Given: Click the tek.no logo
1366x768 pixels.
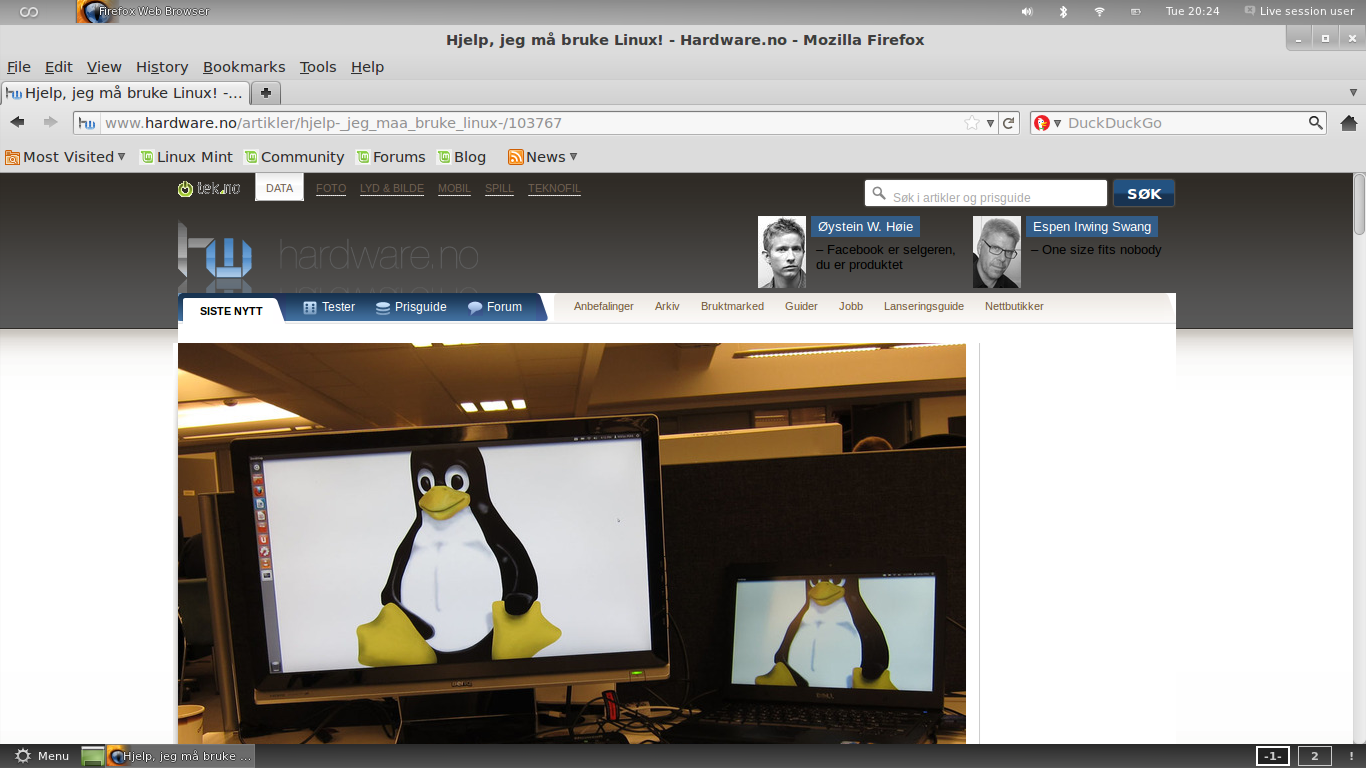Looking at the screenshot, I should [209, 188].
